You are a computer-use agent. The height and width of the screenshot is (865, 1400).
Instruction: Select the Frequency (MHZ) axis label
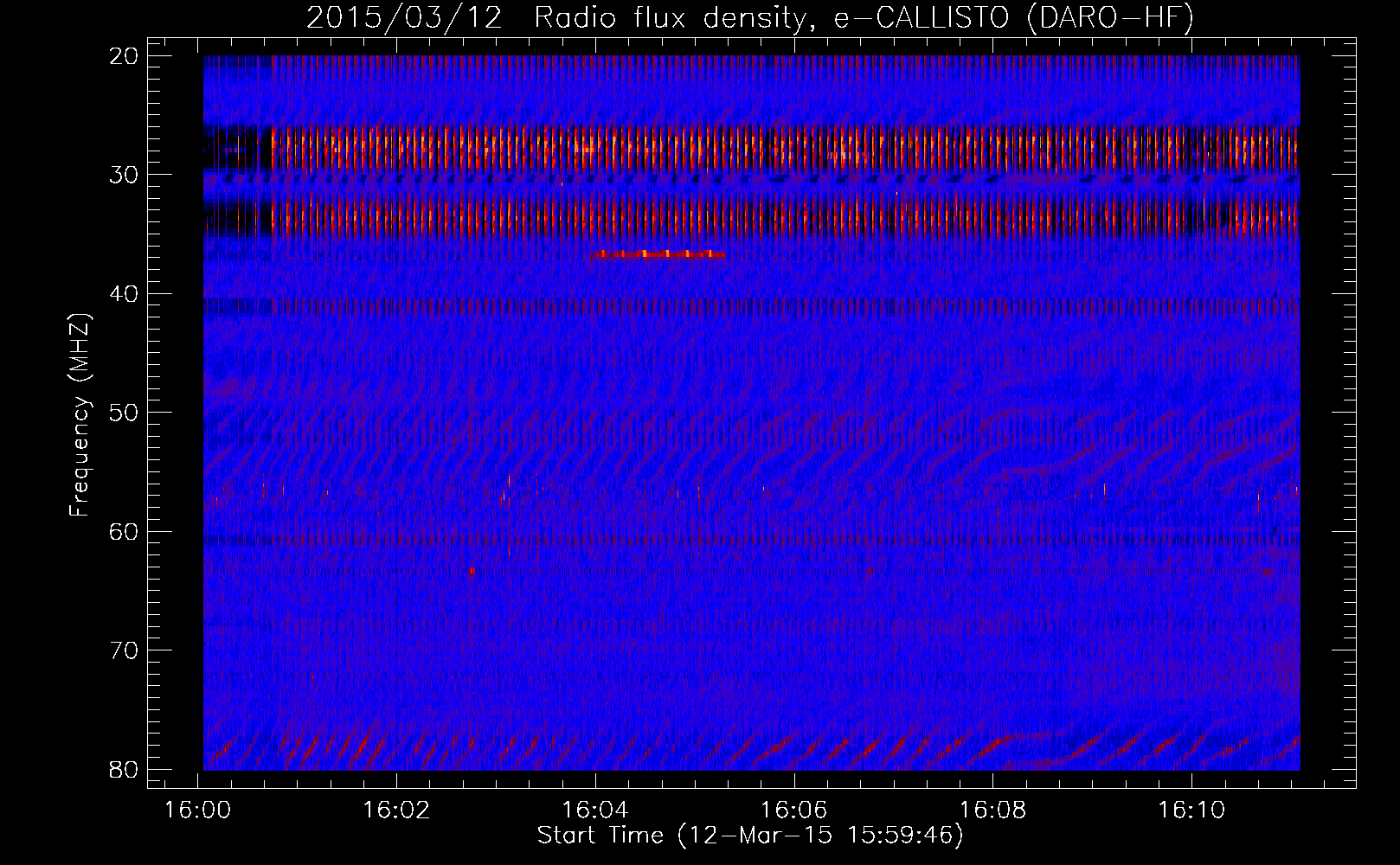click(80, 414)
